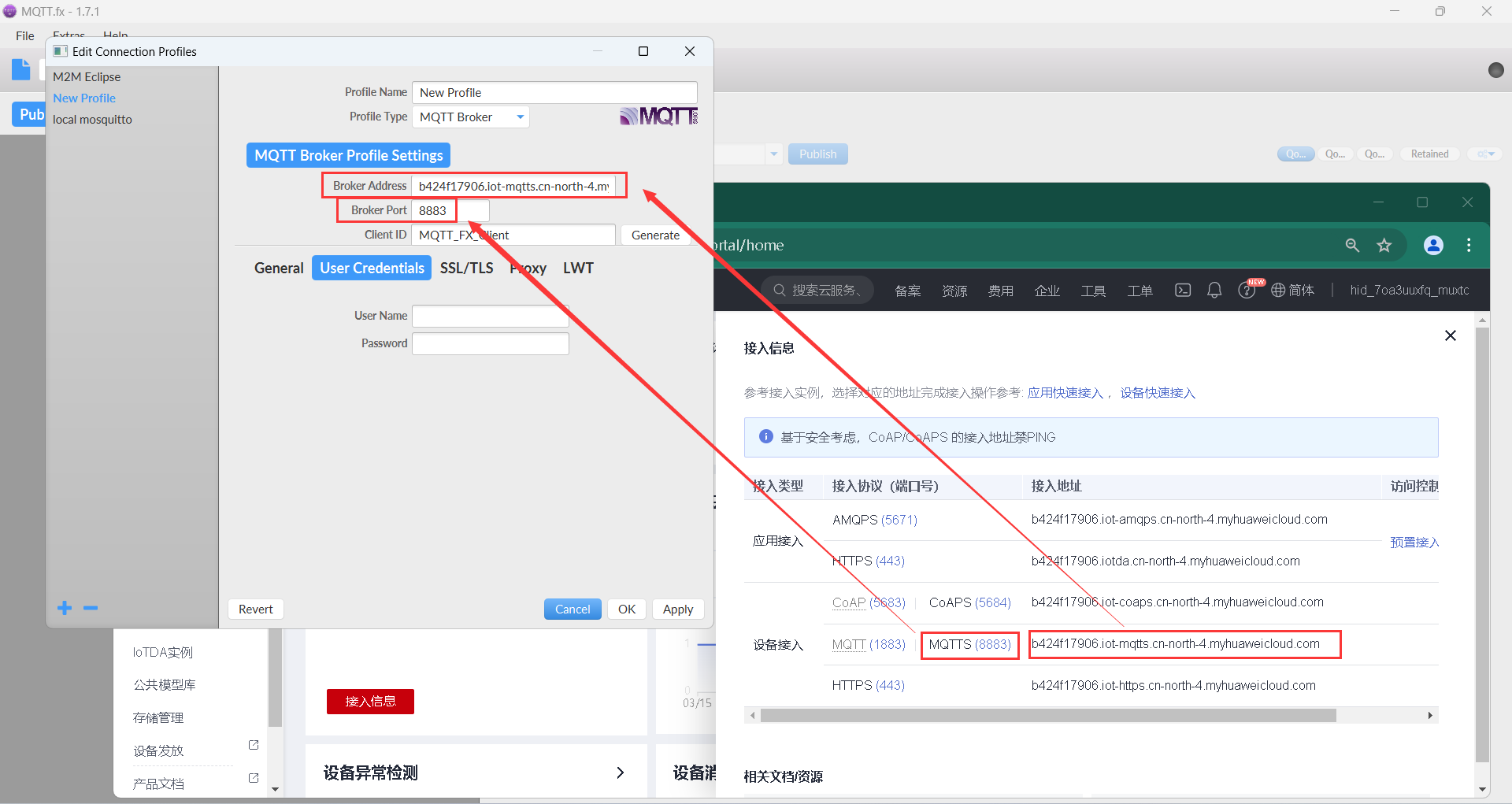Select New Profile in the profile list
This screenshot has height=804, width=1512.
click(84, 98)
